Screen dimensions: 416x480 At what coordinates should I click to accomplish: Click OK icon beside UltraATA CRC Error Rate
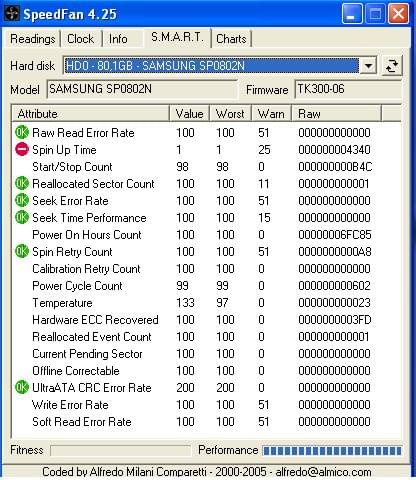tap(22, 387)
